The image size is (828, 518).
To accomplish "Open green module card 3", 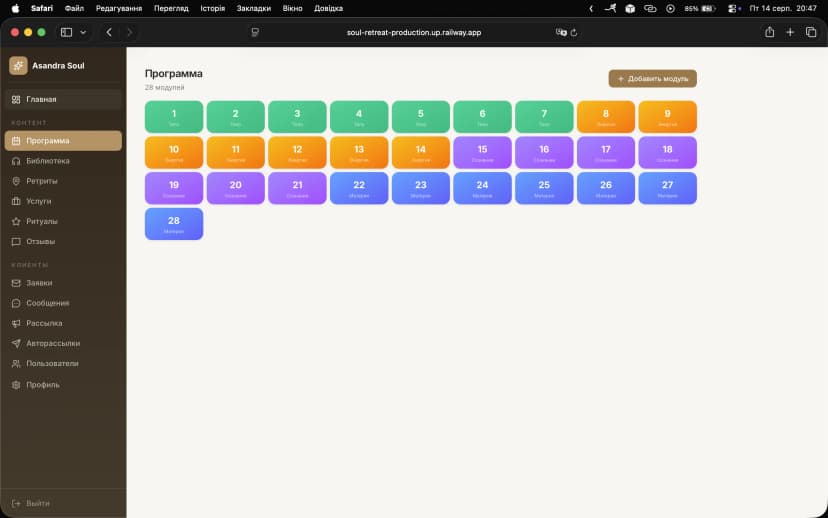I will pos(297,117).
